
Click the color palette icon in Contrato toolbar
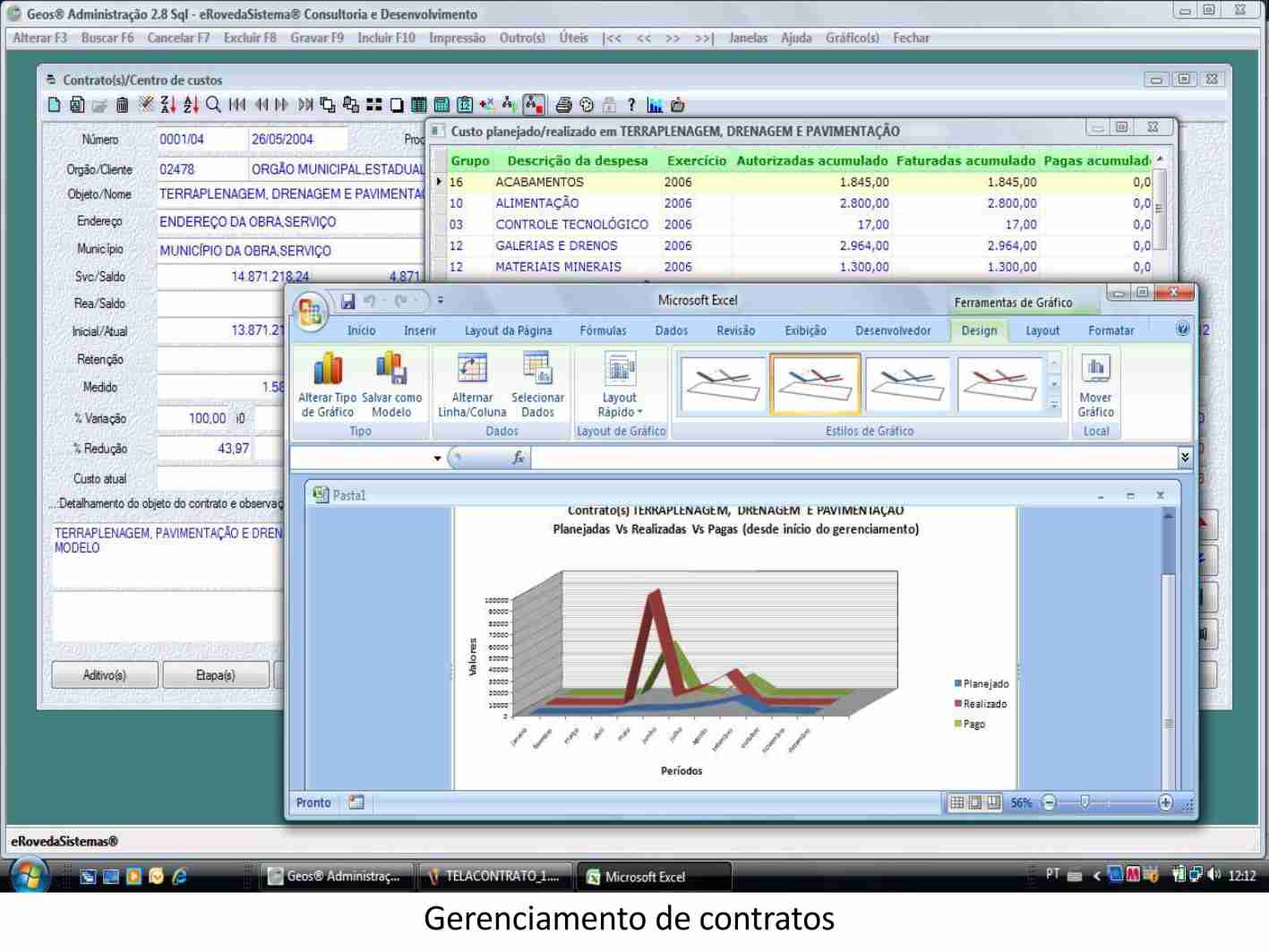pos(587,105)
